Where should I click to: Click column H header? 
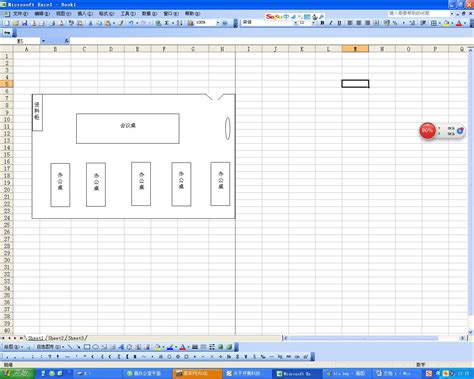[222, 49]
